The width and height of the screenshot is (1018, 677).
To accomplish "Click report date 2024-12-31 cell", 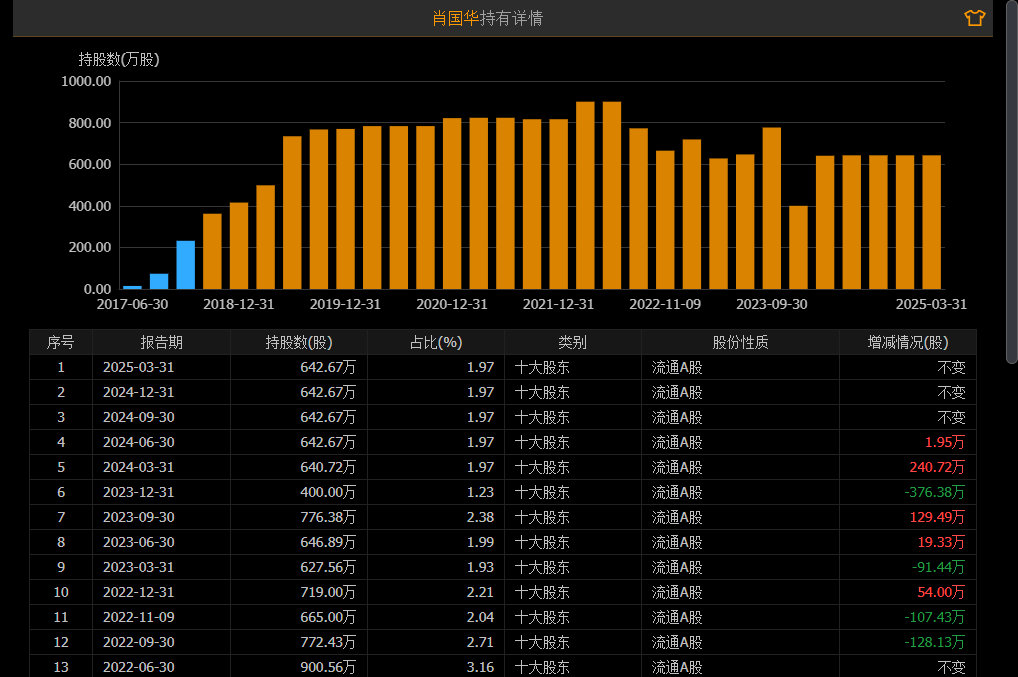I will click(x=138, y=392).
